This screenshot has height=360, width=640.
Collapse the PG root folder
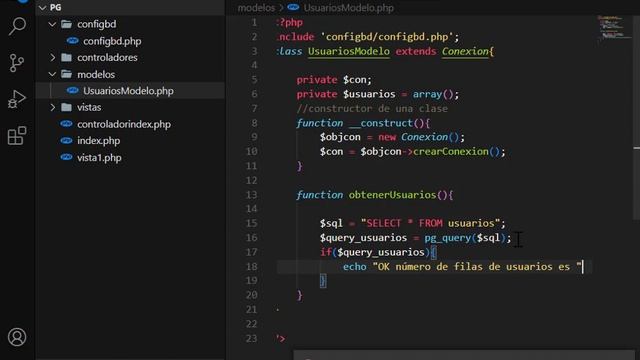(x=42, y=8)
